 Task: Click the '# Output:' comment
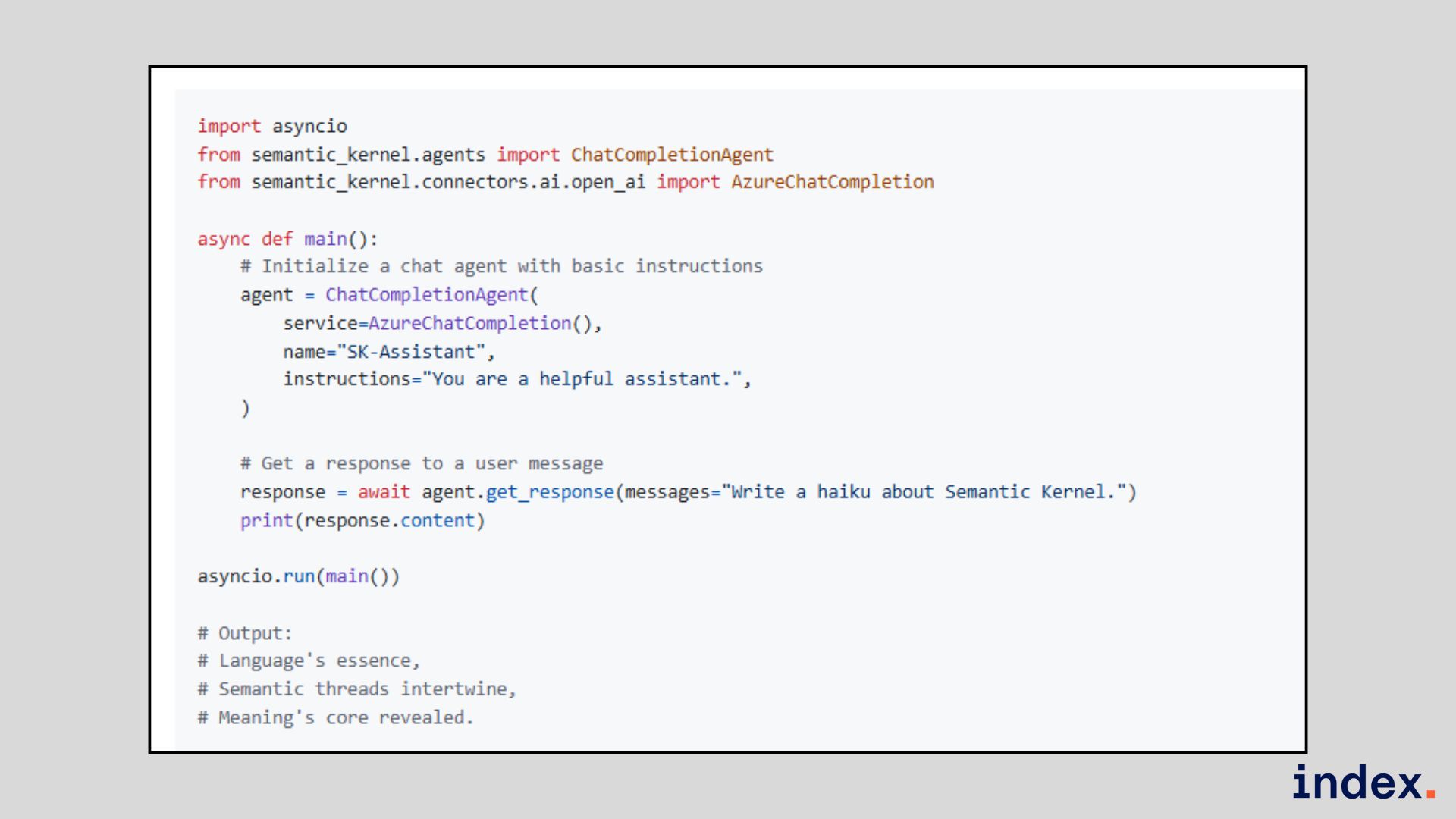point(245,633)
